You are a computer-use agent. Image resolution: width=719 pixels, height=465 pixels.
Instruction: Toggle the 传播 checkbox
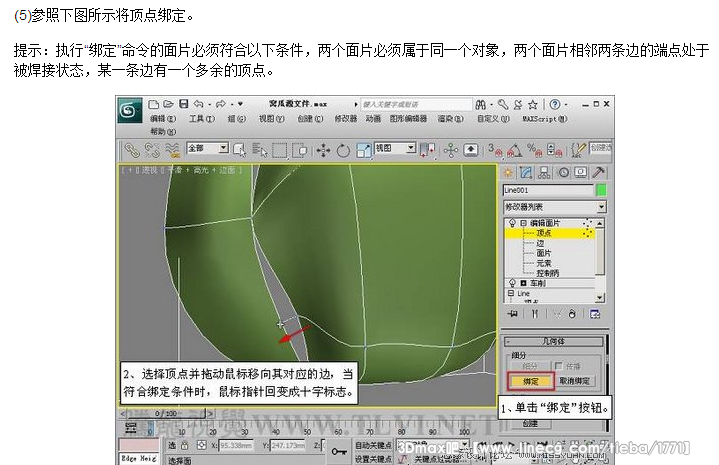point(559,366)
